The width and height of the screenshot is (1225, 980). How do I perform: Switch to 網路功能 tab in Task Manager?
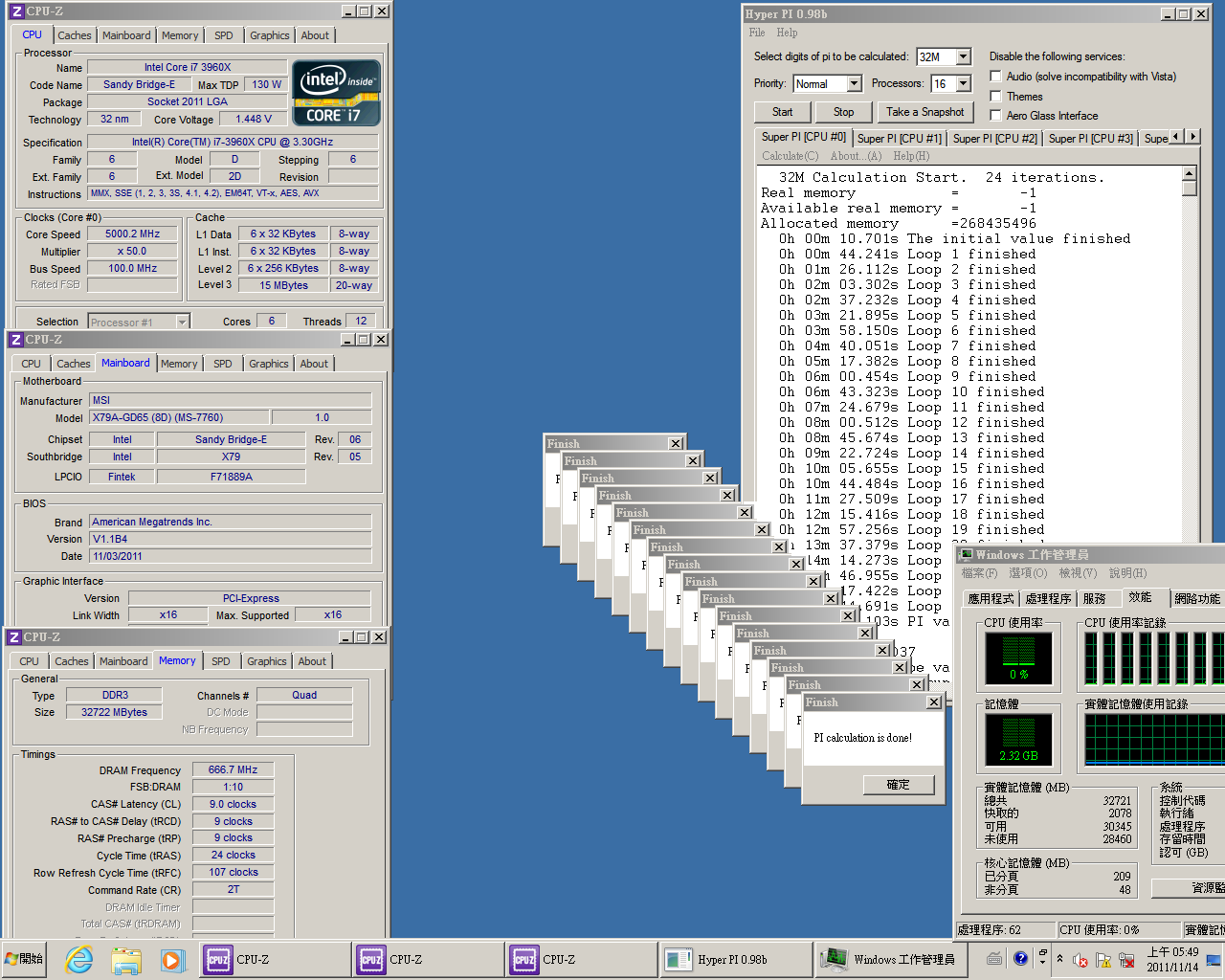pos(1197,599)
